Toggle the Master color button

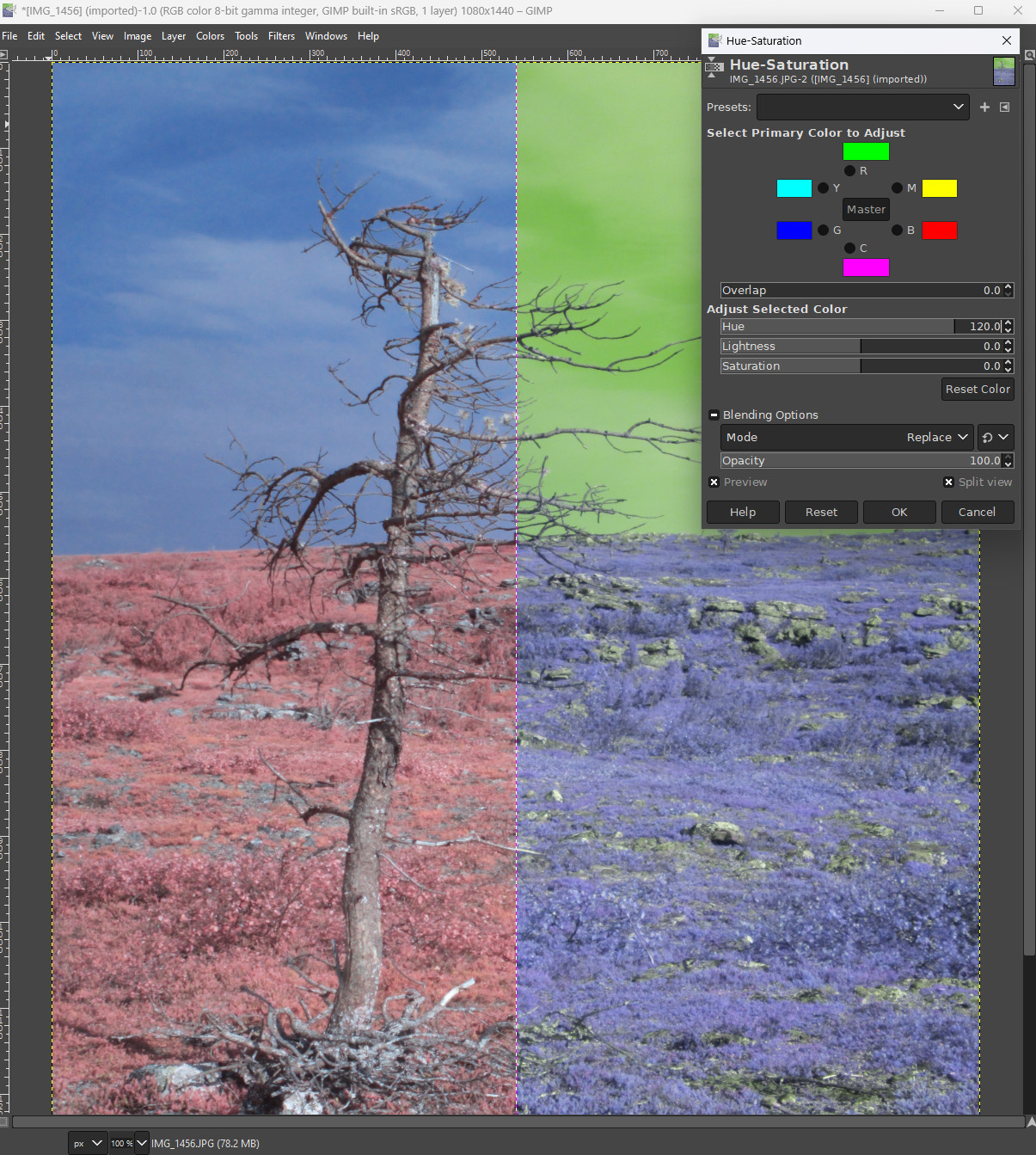[x=866, y=209]
